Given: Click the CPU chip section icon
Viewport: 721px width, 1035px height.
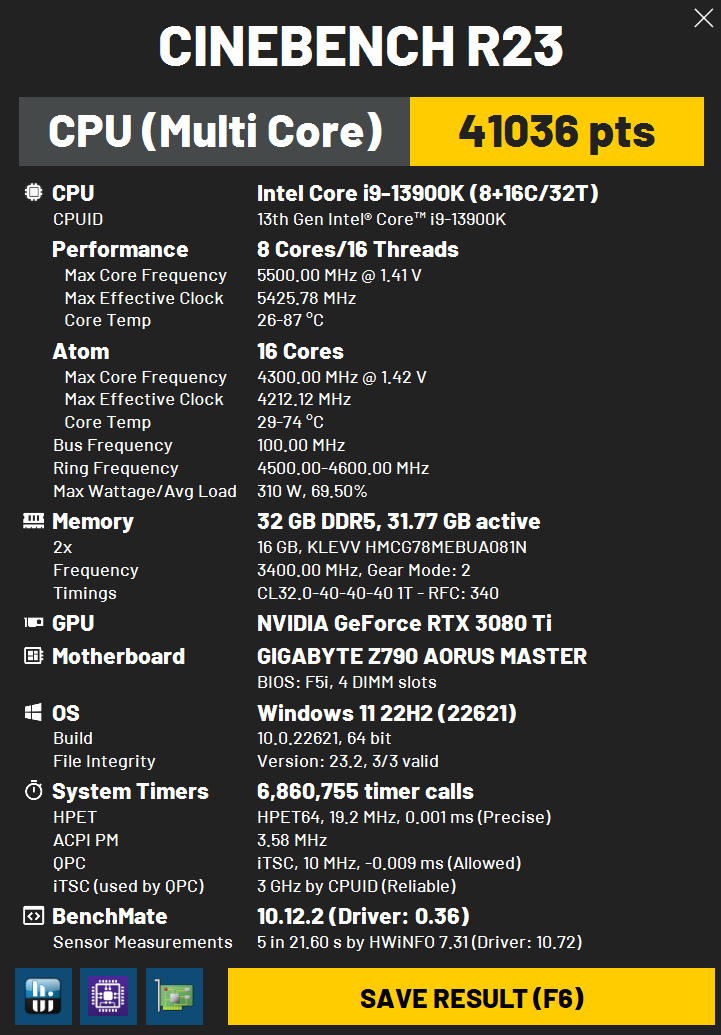Looking at the screenshot, I should click(x=33, y=193).
